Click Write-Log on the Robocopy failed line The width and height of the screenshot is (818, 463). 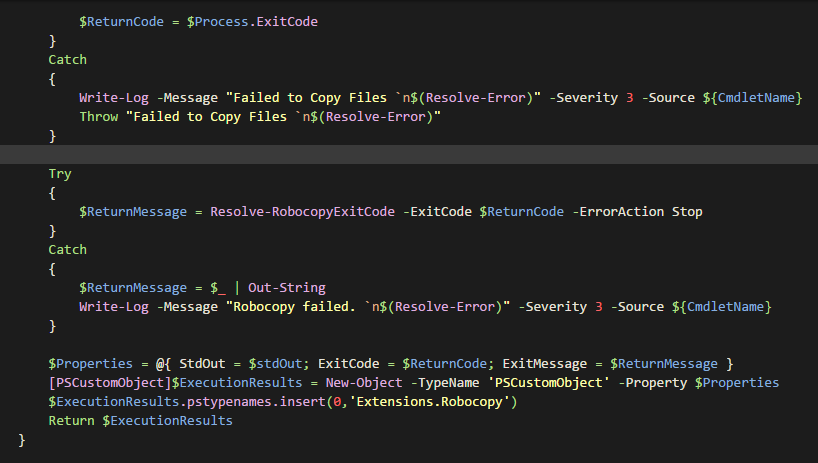click(x=114, y=307)
